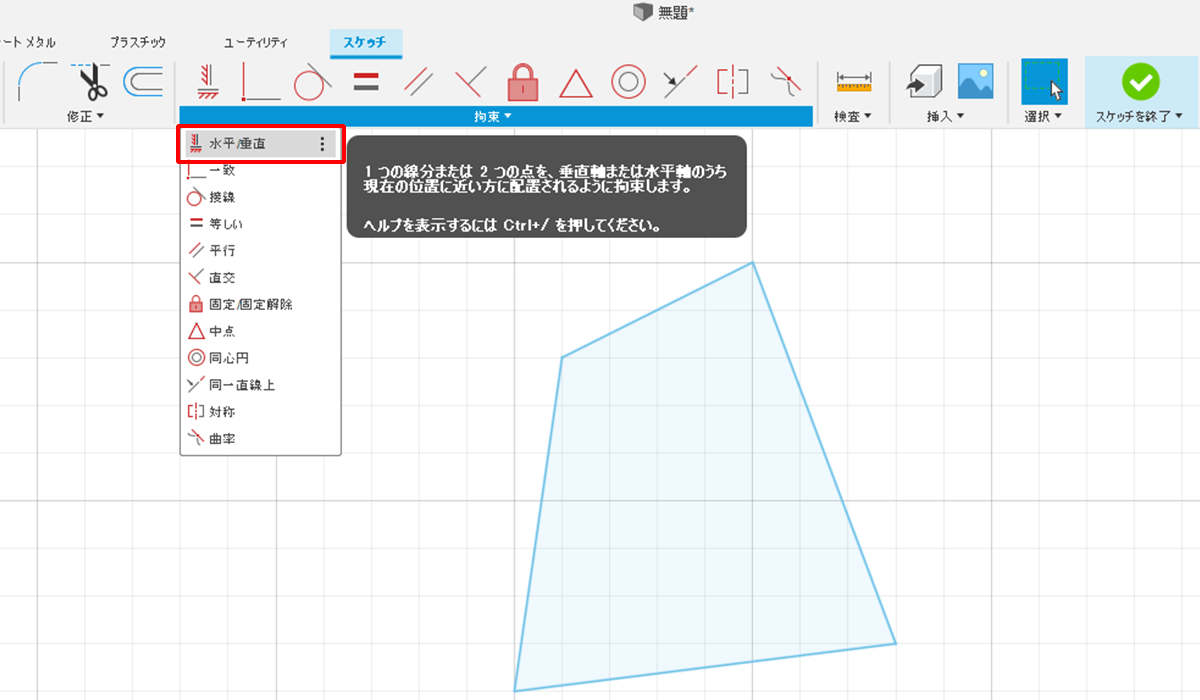
Task: Select the Offset tool icon
Action: [x=144, y=82]
